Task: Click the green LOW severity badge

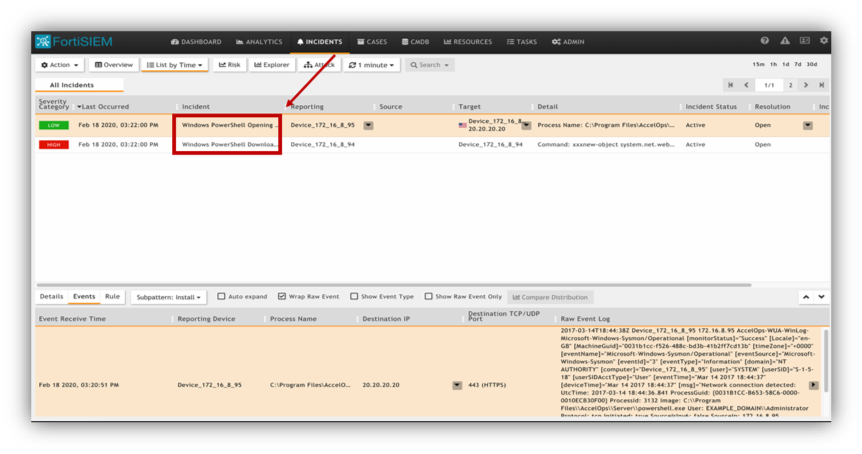Action: pyautogui.click(x=53, y=125)
